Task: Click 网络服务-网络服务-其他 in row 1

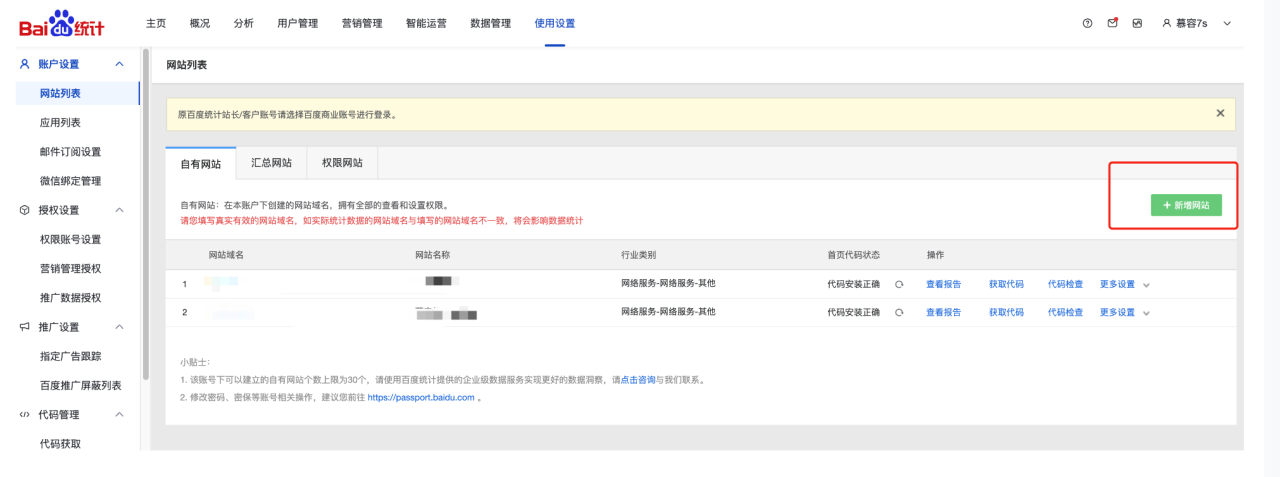Action: (668, 283)
